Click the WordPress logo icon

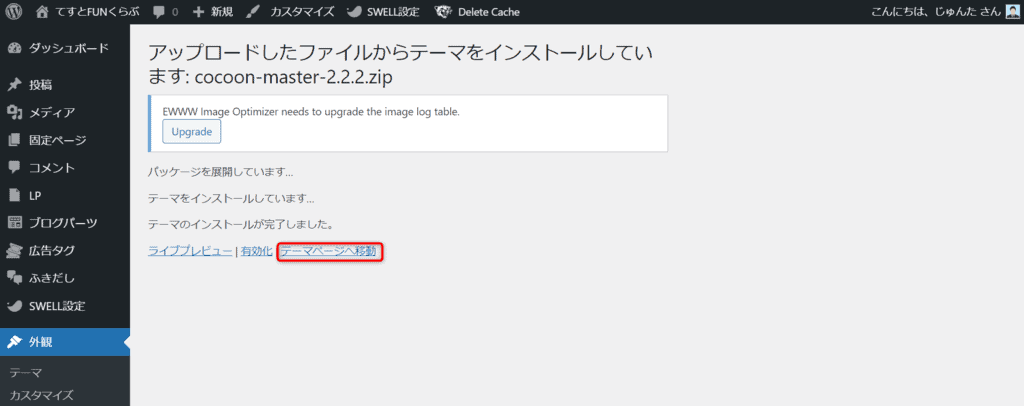(14, 13)
